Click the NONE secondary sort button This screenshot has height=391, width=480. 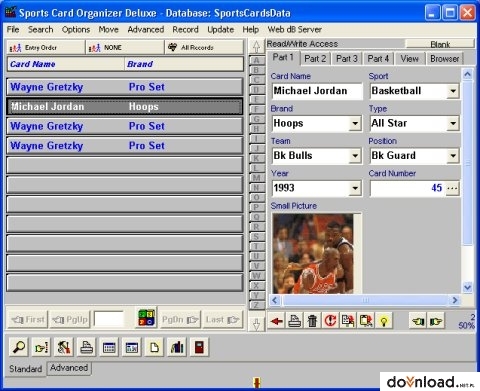click(x=125, y=47)
